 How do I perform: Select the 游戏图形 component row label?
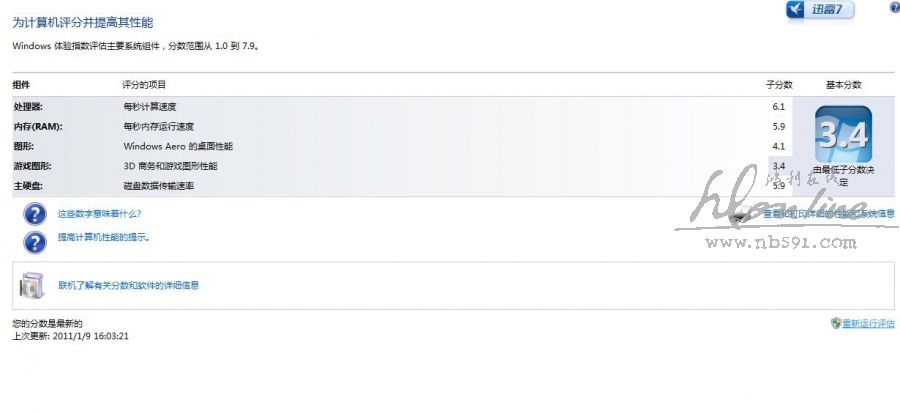(32, 166)
